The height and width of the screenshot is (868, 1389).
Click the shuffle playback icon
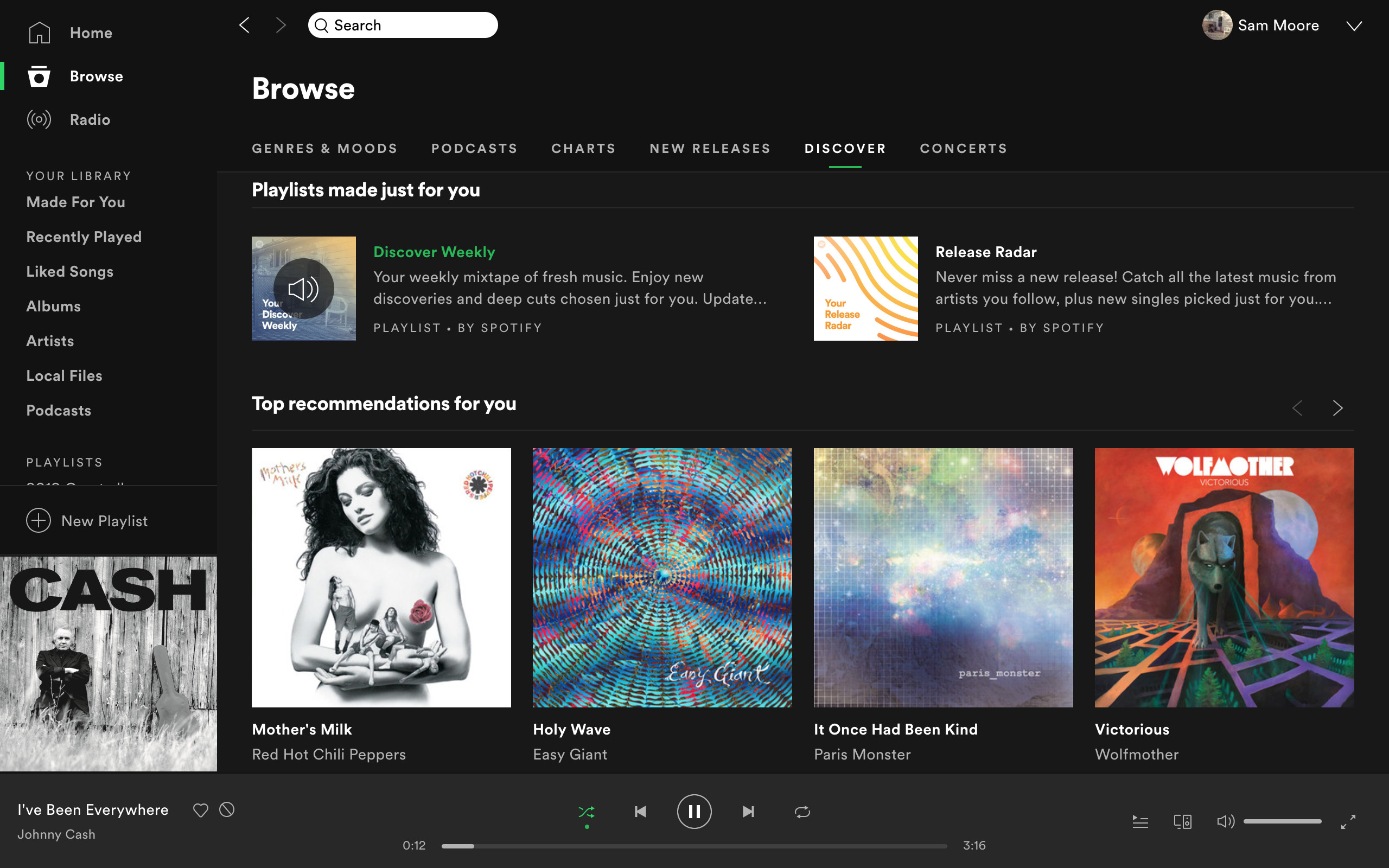(x=586, y=811)
